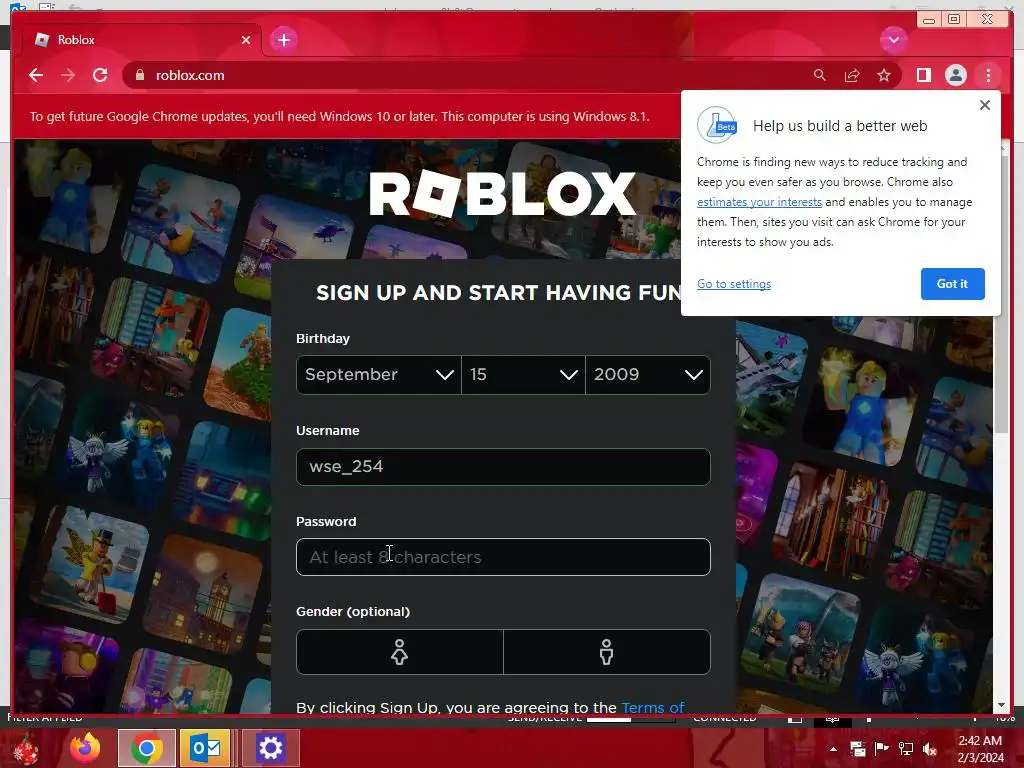View site info via the lock icon
Screen dimensions: 1024x768
(x=139, y=75)
